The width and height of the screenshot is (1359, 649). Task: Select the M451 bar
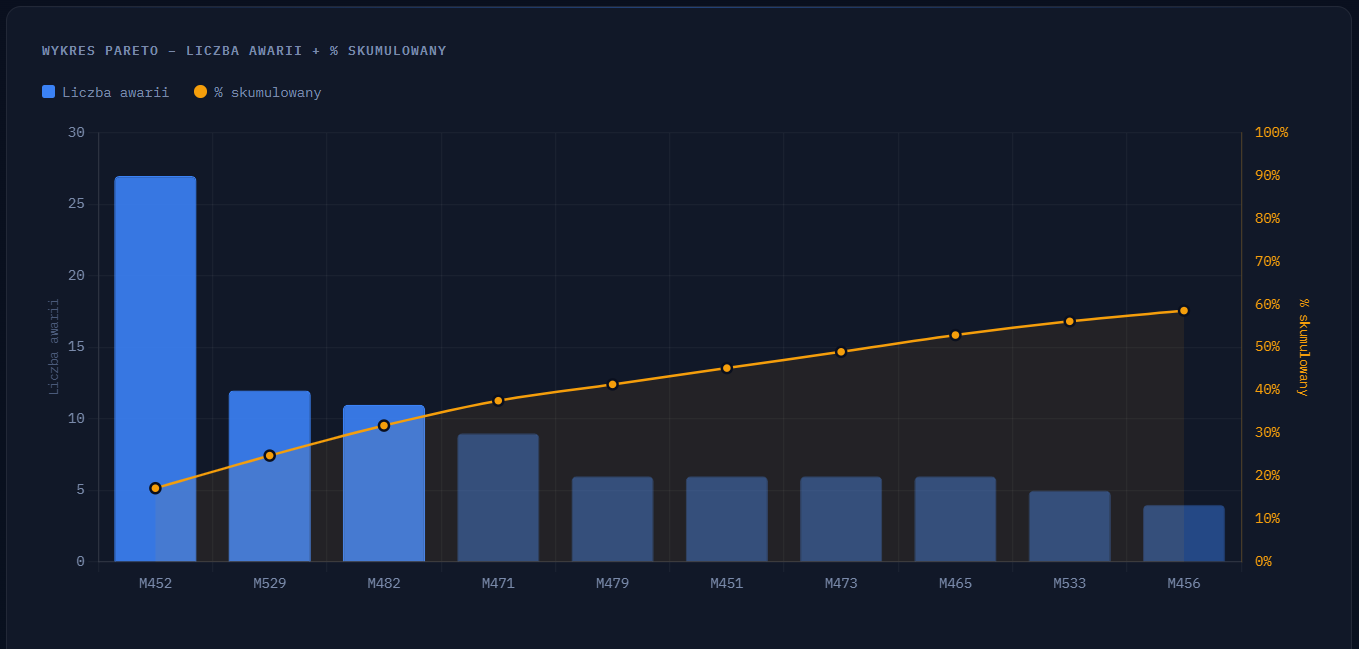pyautogui.click(x=727, y=519)
